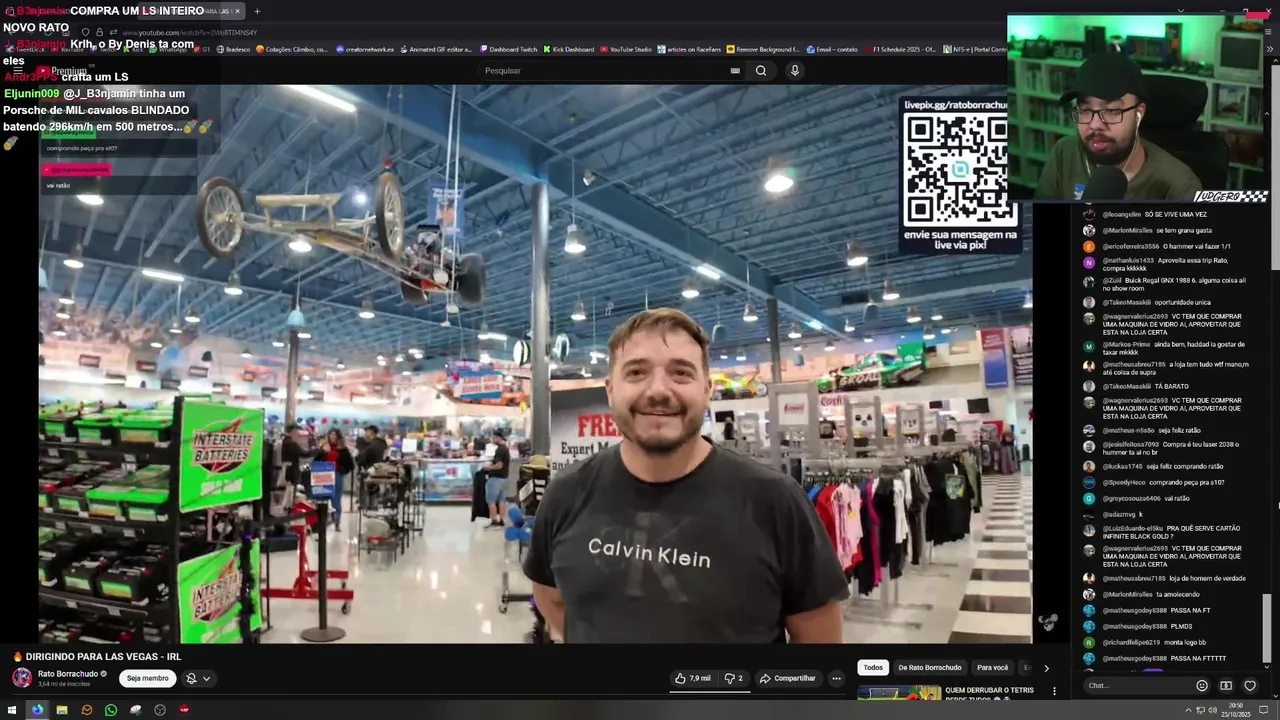Open File Explorer from the taskbar
The width and height of the screenshot is (1280, 720).
62,710
